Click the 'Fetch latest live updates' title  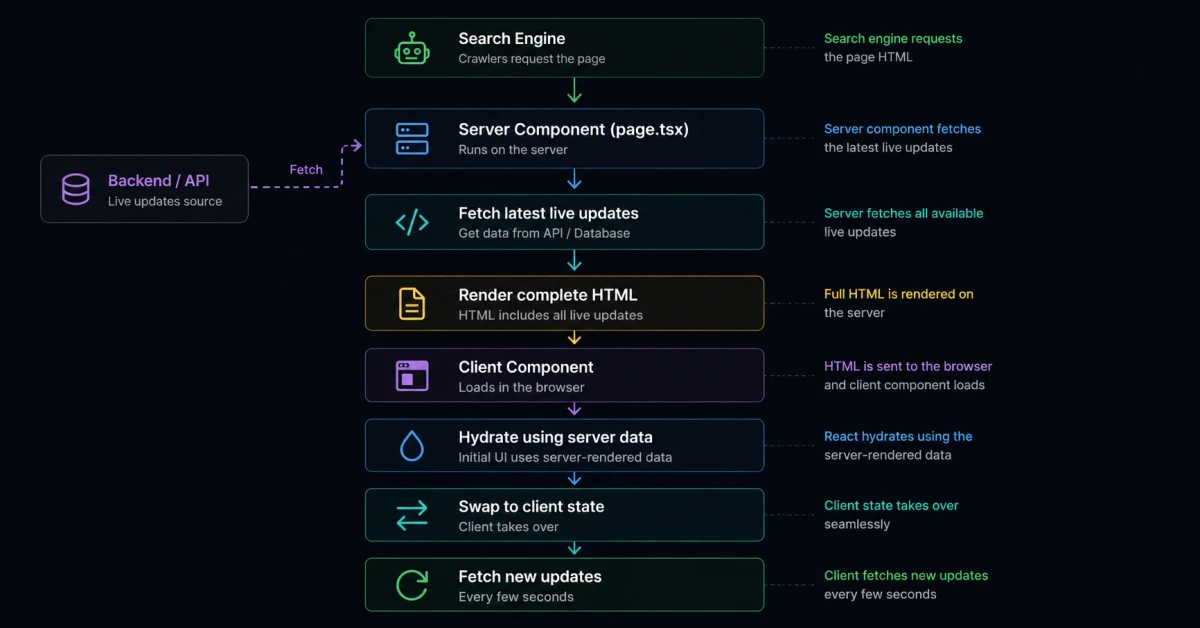[549, 213]
